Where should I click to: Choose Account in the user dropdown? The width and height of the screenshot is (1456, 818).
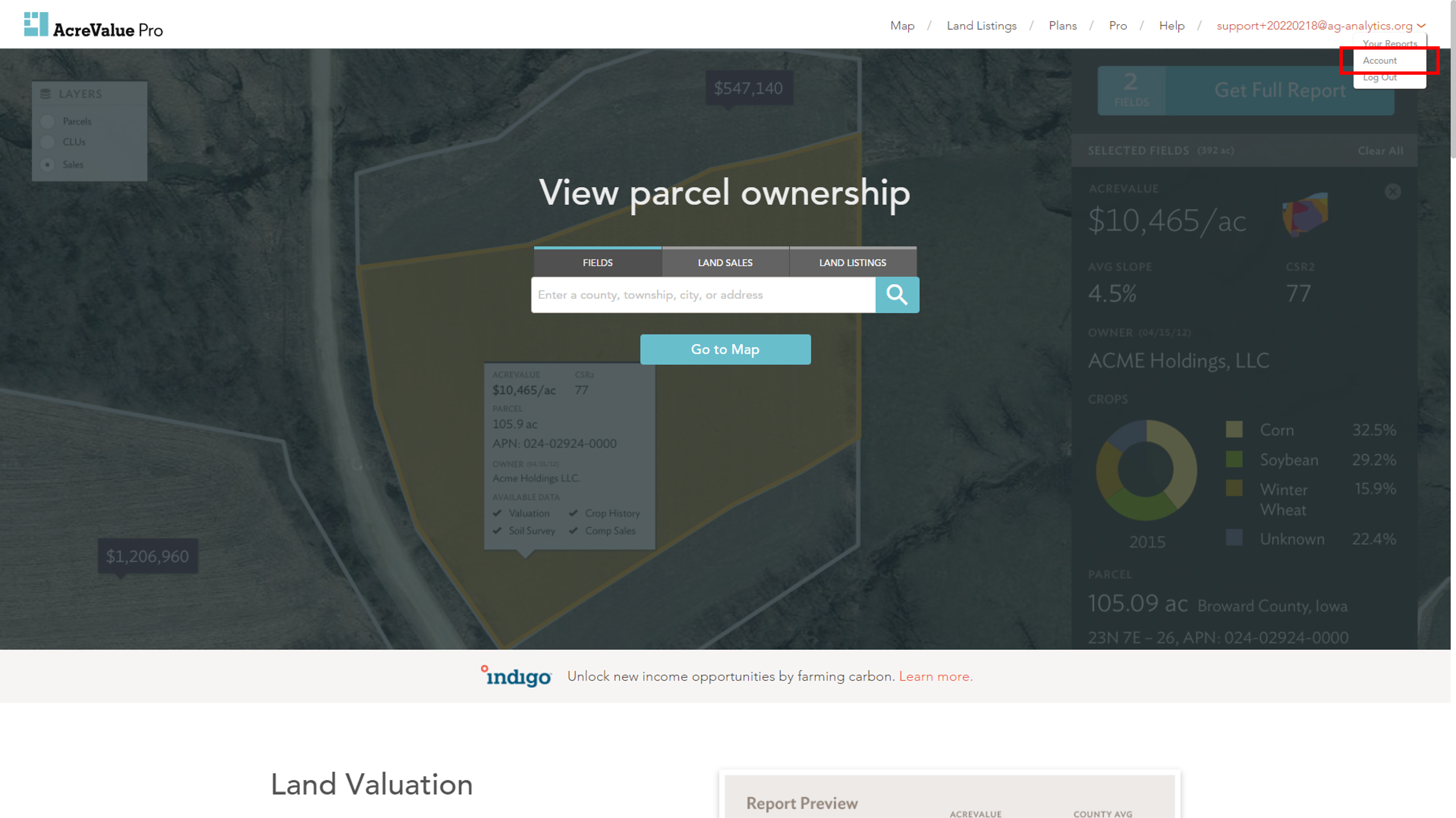[1379, 61]
